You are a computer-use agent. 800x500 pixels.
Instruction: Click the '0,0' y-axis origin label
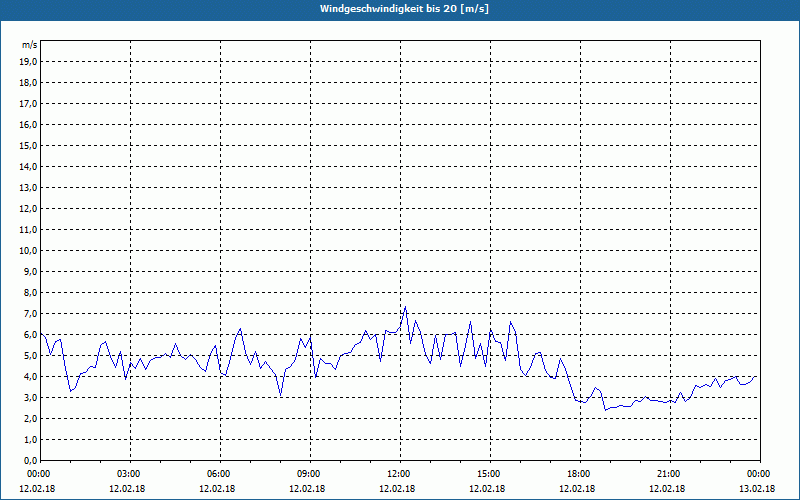click(30, 461)
